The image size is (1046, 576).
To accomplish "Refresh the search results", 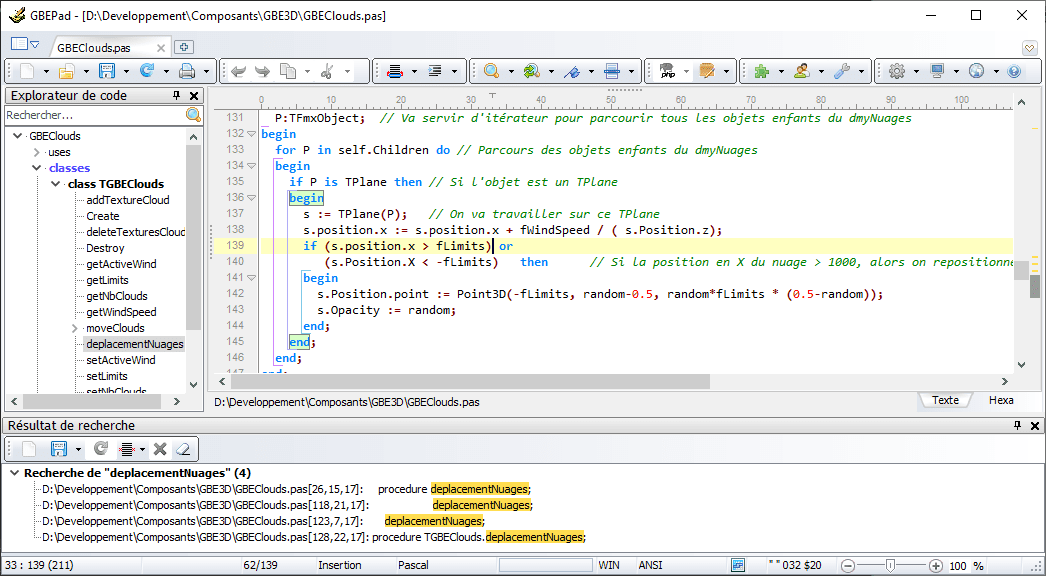I will pos(101,449).
